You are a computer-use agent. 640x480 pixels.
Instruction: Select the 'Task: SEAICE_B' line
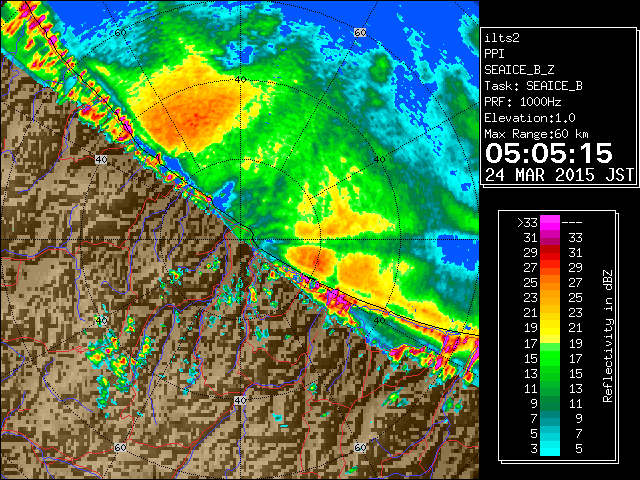[x=533, y=86]
